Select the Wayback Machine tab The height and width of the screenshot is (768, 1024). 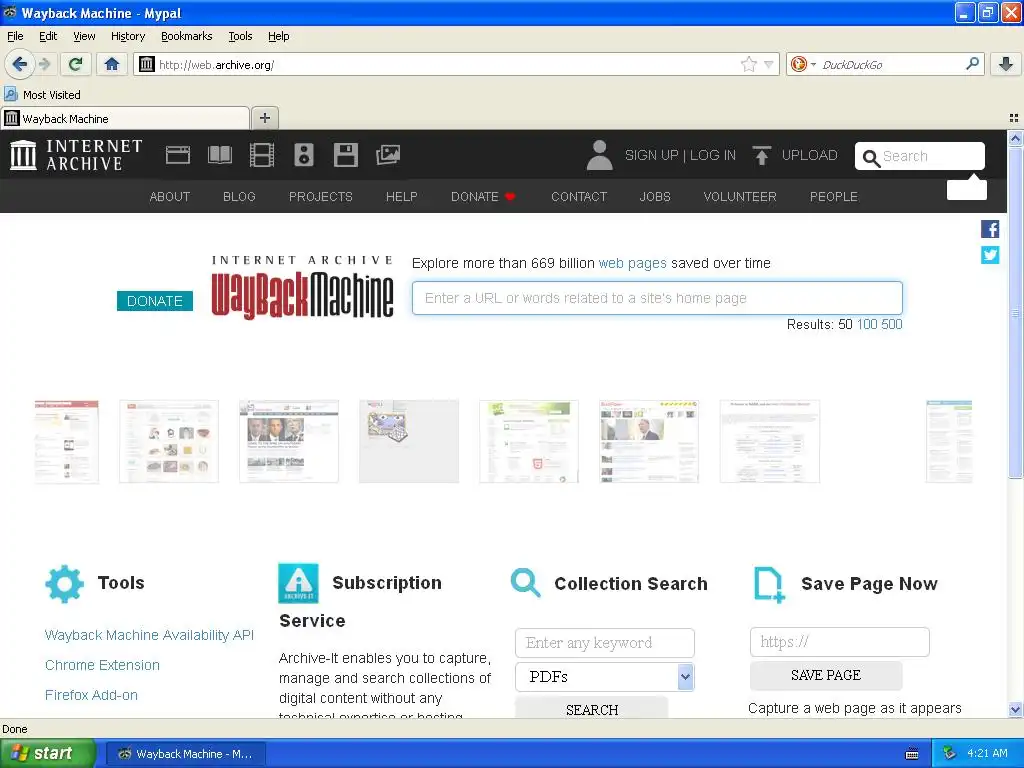pyautogui.click(x=125, y=118)
